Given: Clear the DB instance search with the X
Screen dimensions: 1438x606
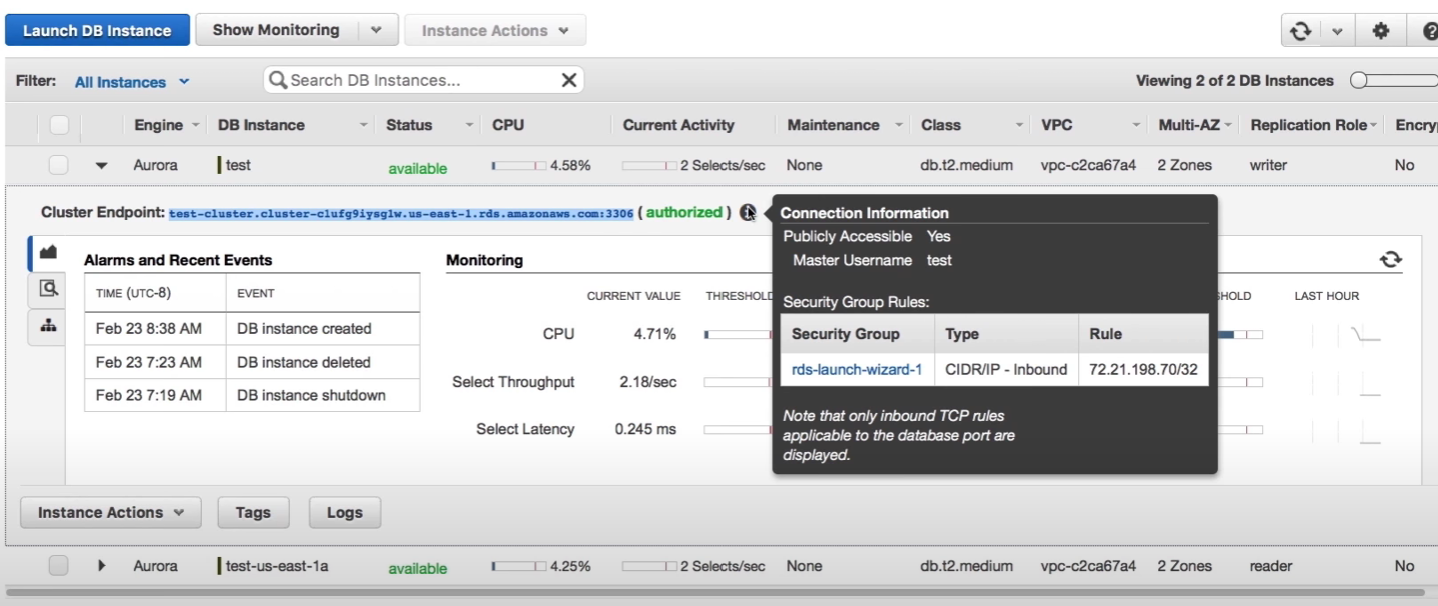Looking at the screenshot, I should (x=568, y=79).
